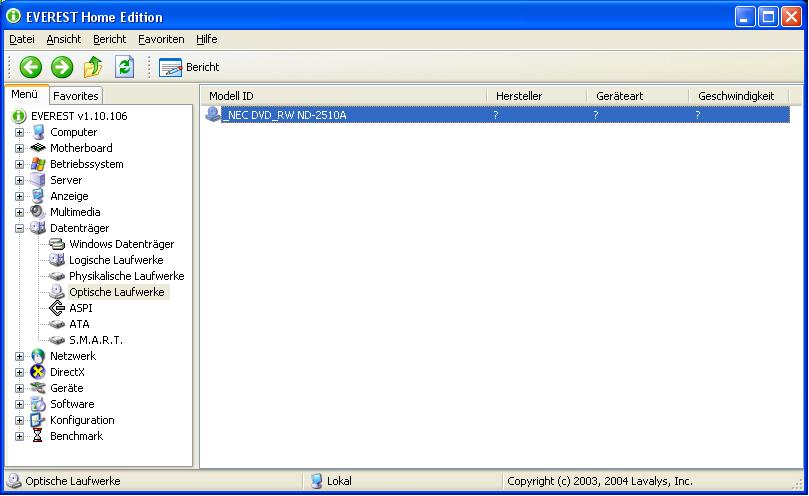This screenshot has width=809, height=496.
Task: Click the Computer icon in the tree
Action: pos(38,132)
